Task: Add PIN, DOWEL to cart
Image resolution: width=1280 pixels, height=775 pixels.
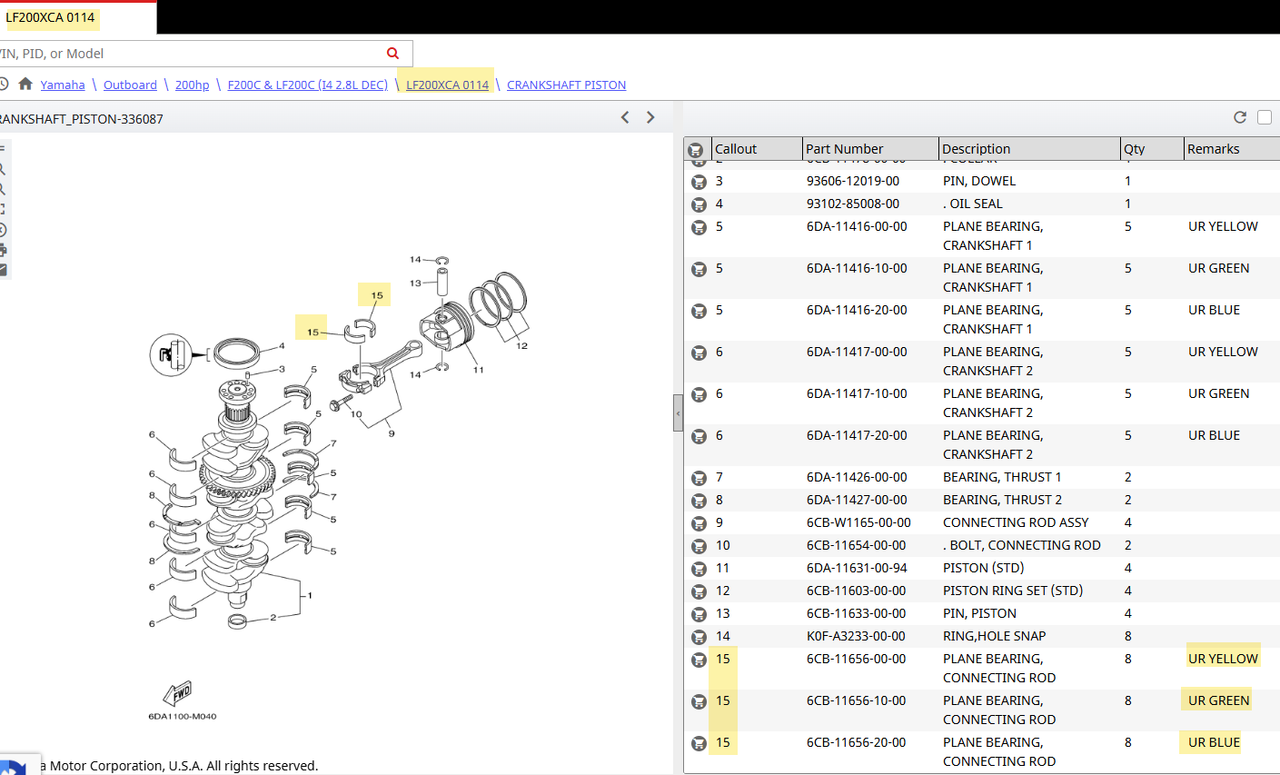Action: [x=698, y=182]
